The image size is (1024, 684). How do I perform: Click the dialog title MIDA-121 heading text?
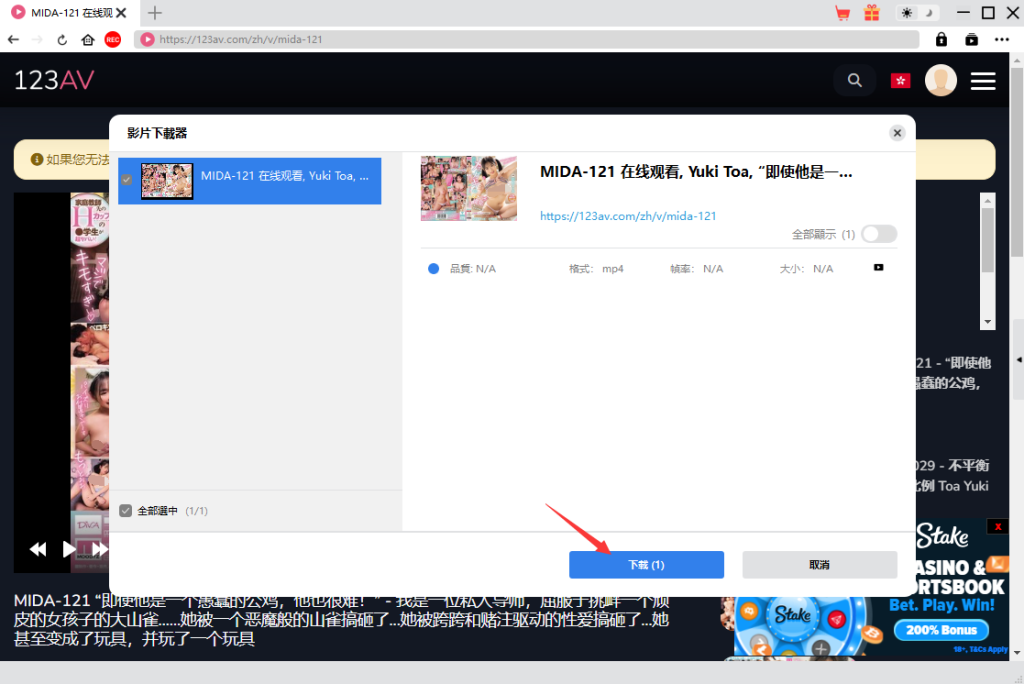[696, 172]
